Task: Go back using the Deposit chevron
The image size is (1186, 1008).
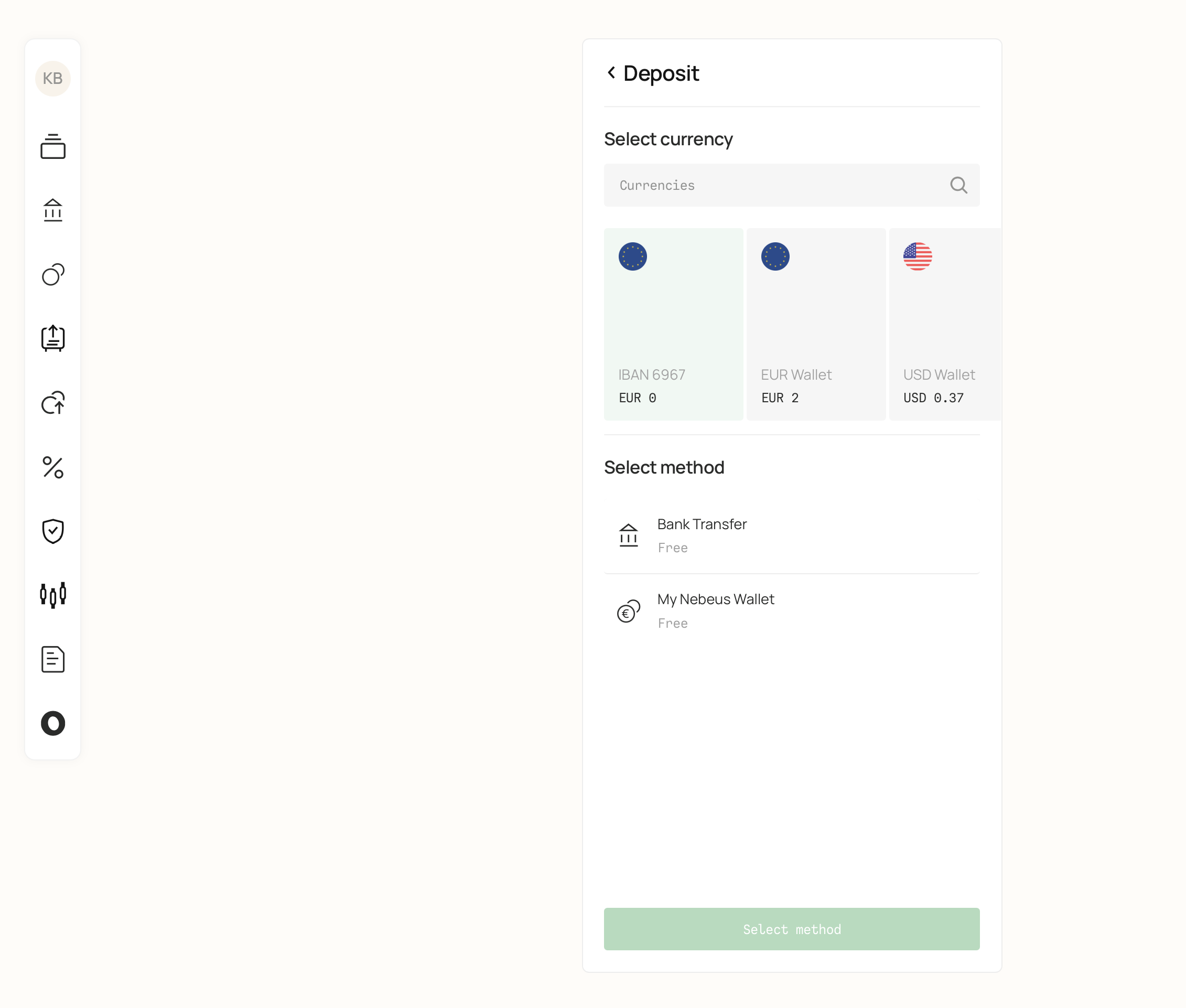Action: pyautogui.click(x=611, y=72)
